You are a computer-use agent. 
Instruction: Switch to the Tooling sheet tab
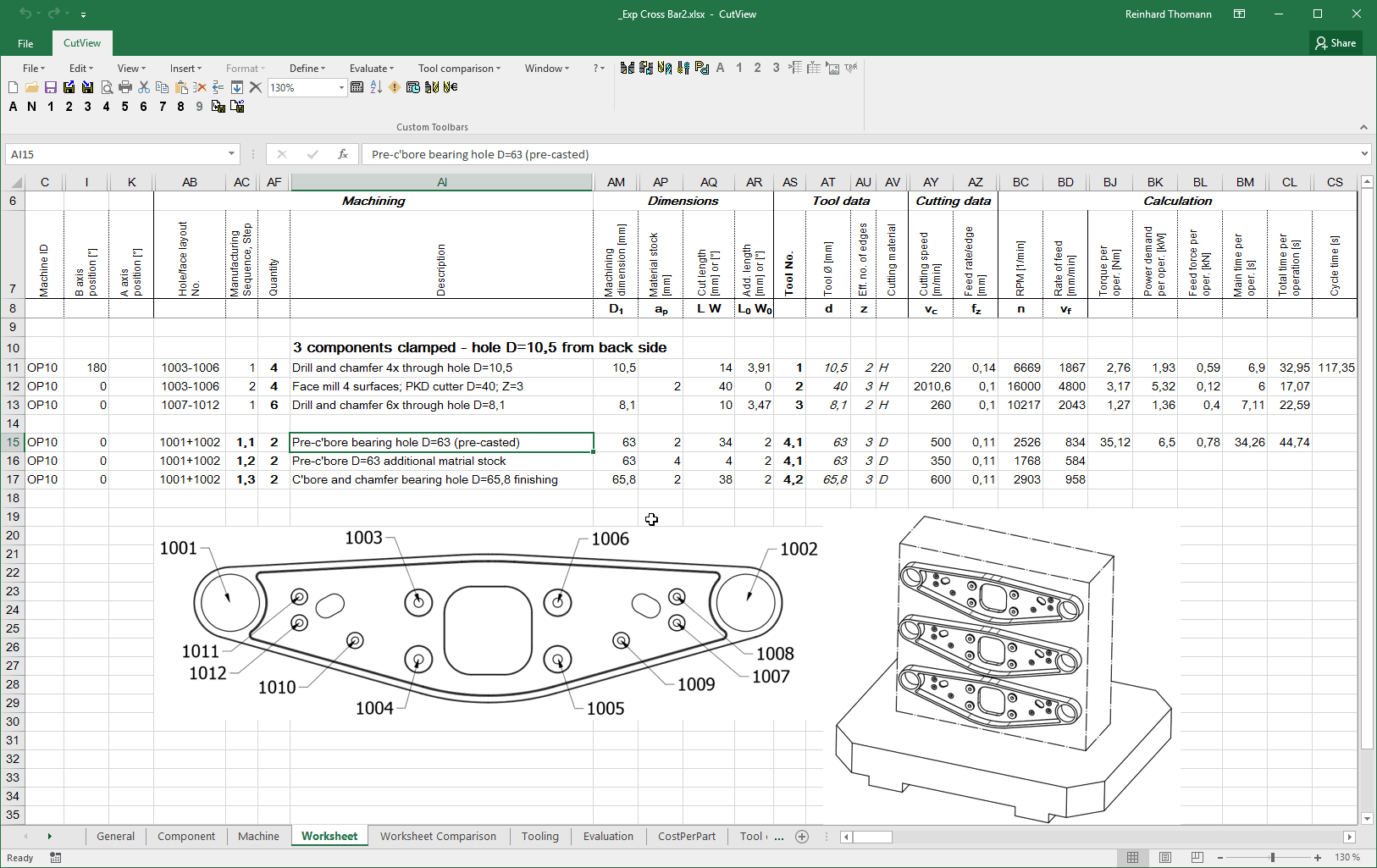click(539, 837)
